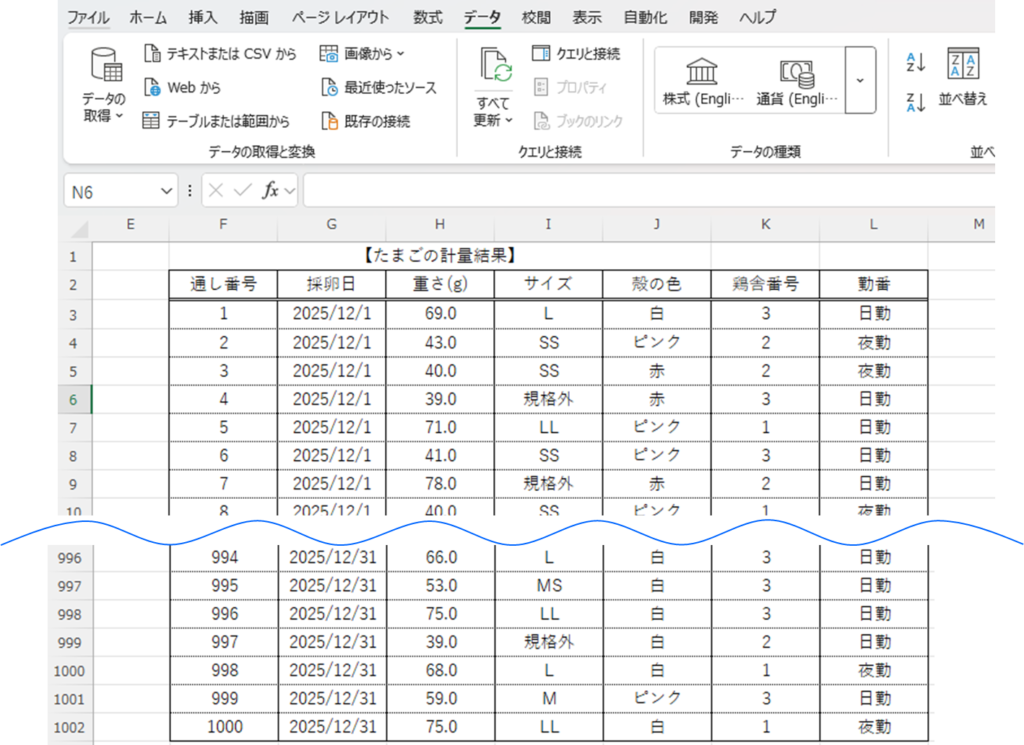This screenshot has height=745, width=1024.
Task: Click the insert function fx button
Action: (x=270, y=191)
